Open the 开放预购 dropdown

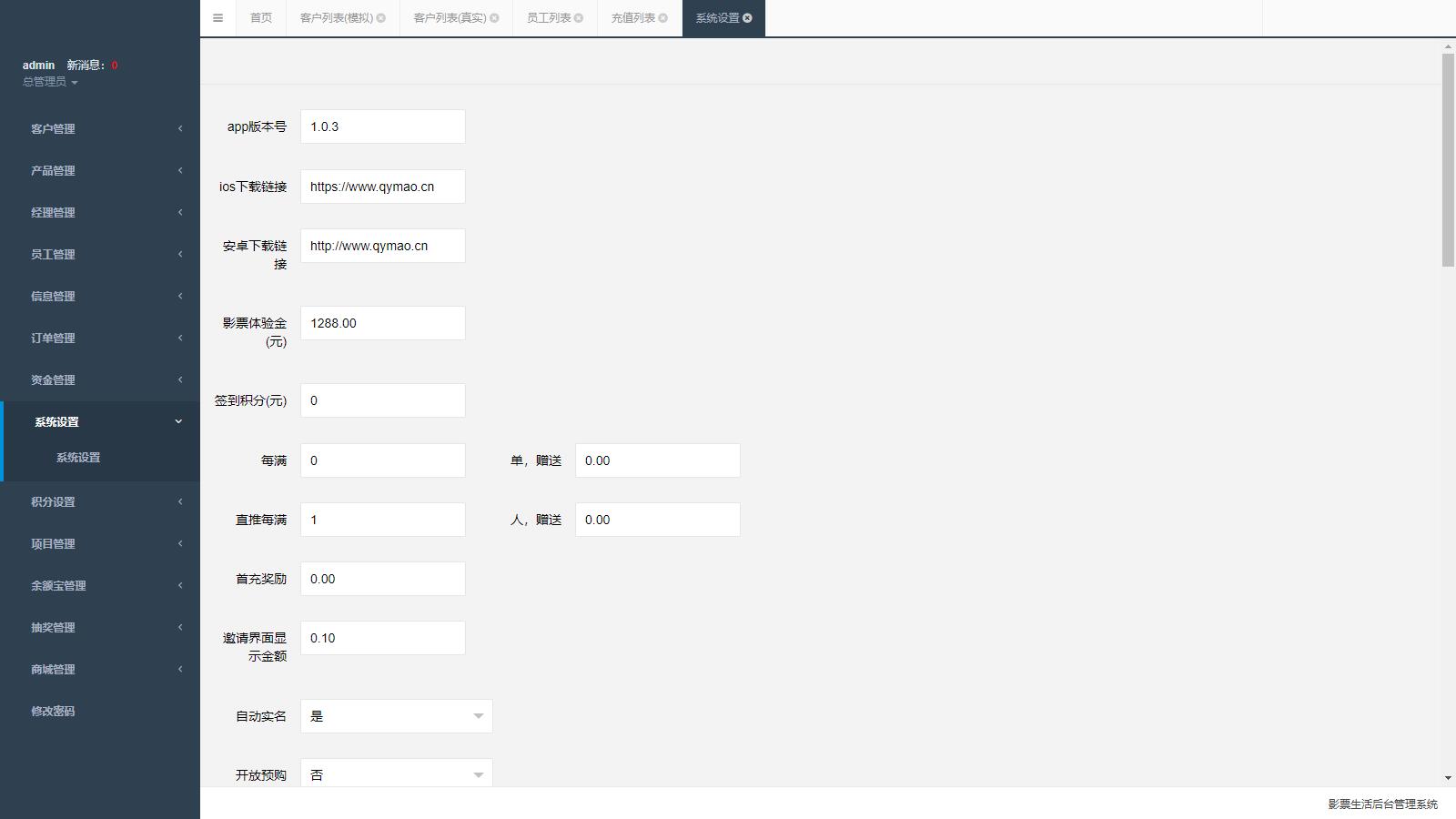click(396, 774)
